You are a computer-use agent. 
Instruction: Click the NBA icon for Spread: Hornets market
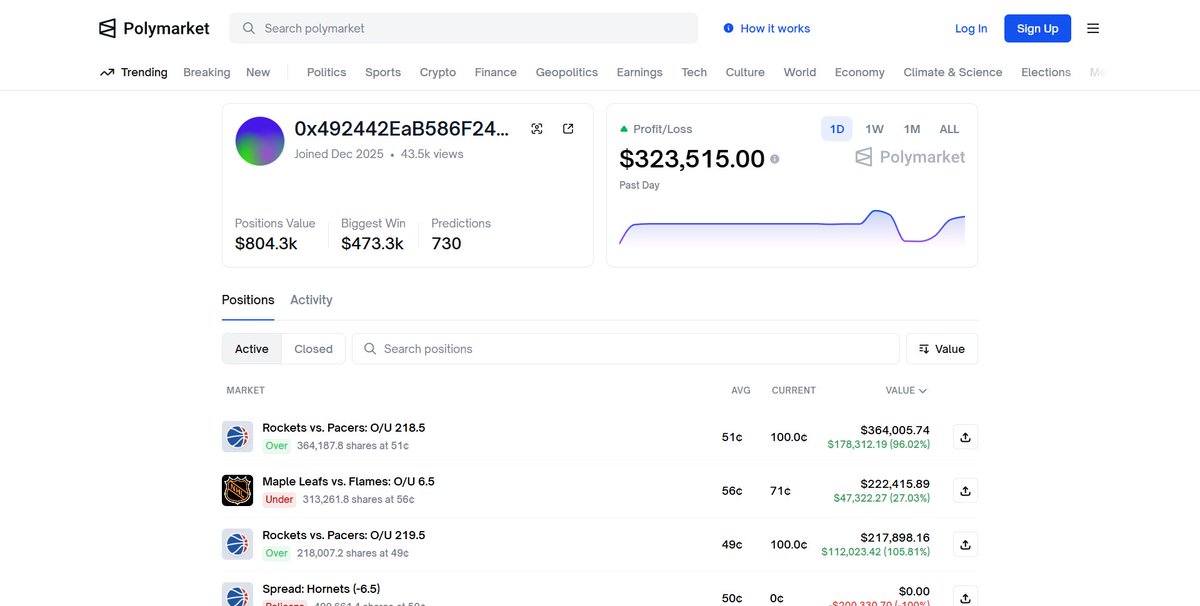237,594
